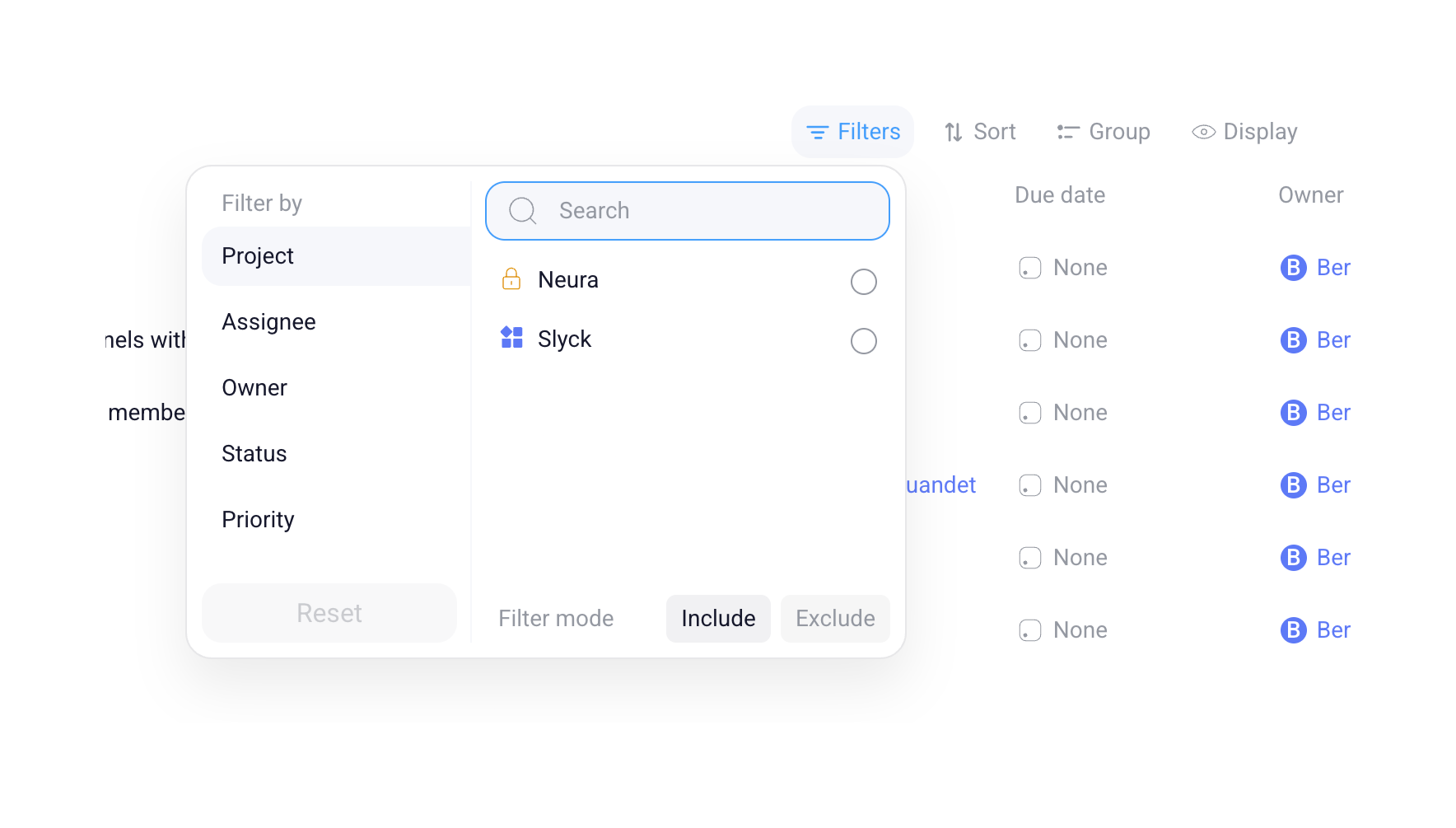Select the Owner filter category

coord(254,388)
